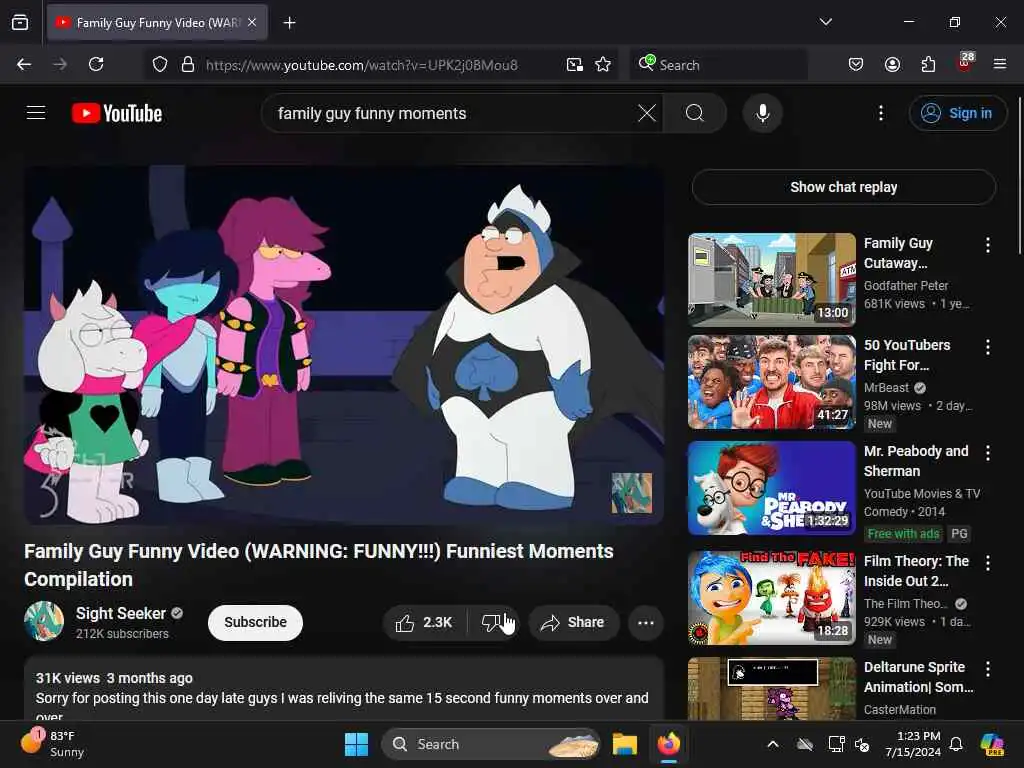Go to YouTube home via logo
The width and height of the screenshot is (1024, 768).
click(x=117, y=113)
